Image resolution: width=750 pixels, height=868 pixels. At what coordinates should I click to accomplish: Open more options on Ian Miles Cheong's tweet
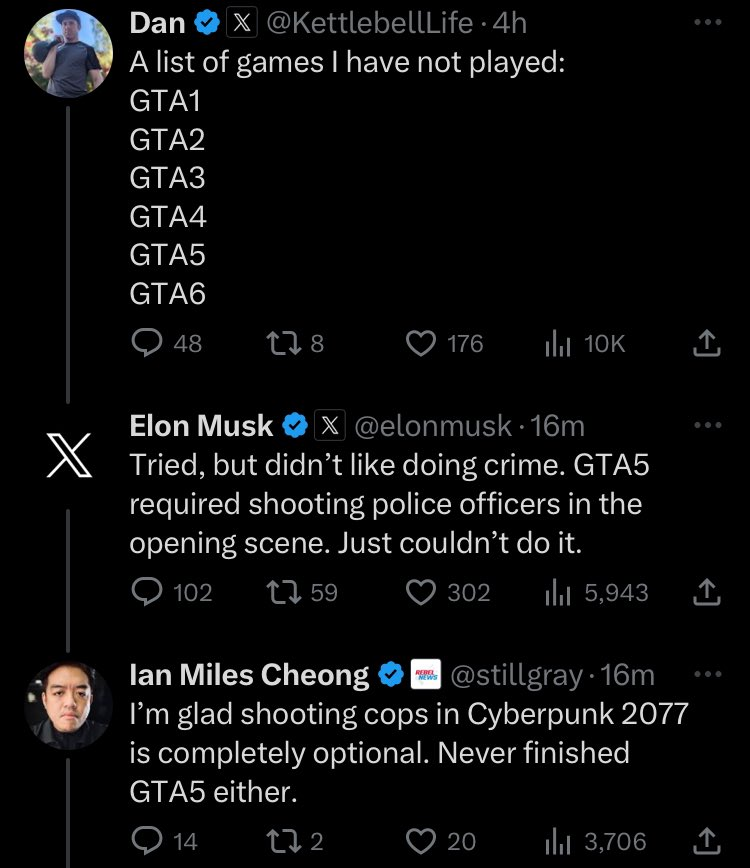pyautogui.click(x=706, y=674)
